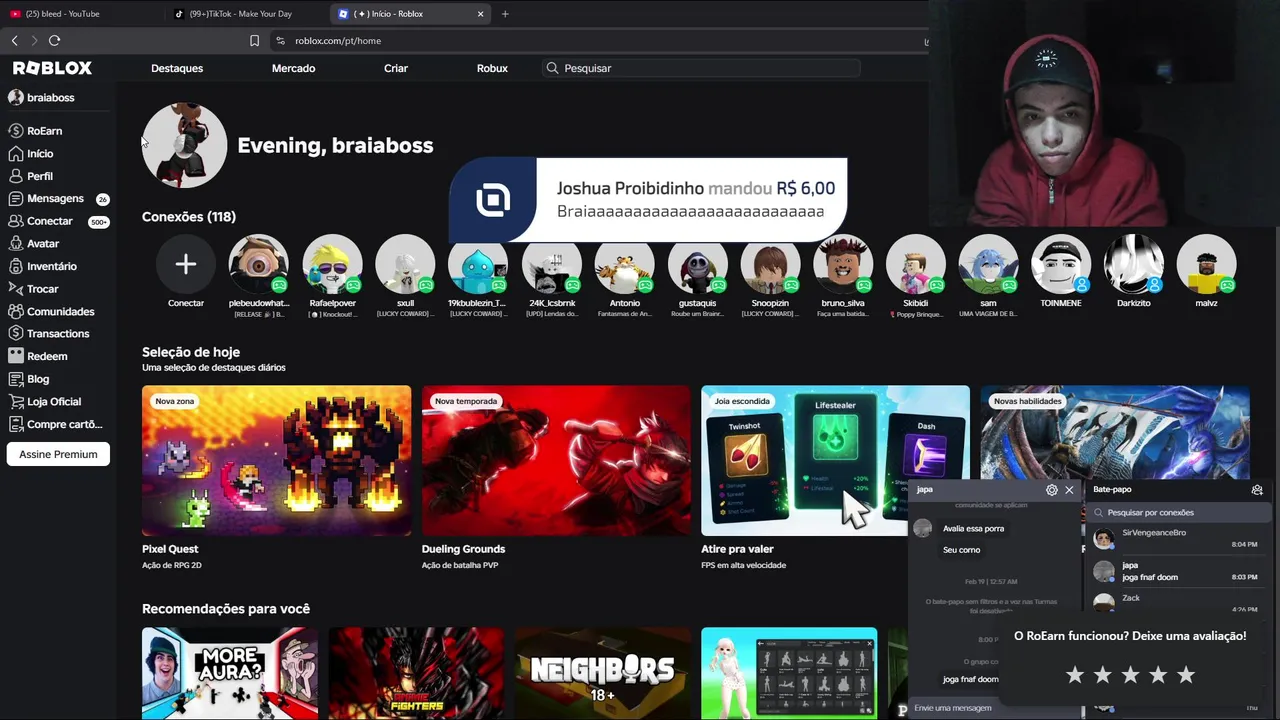This screenshot has width=1280, height=720.
Task: Open the Robux menu
Action: tap(492, 68)
